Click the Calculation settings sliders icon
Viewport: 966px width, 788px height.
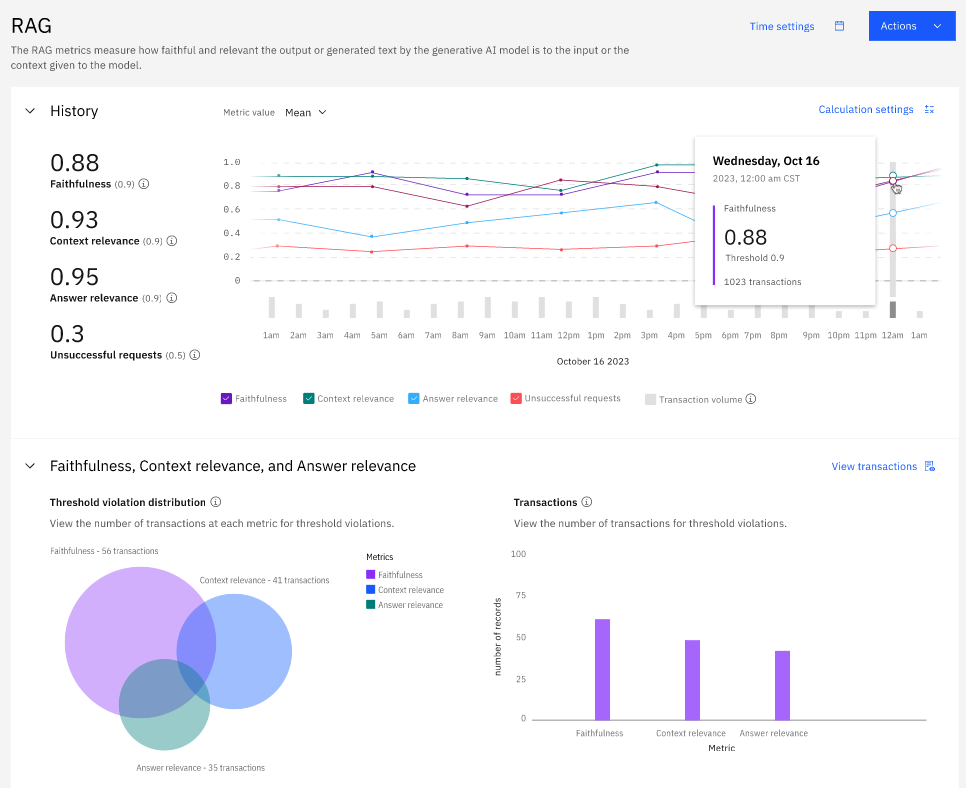pos(930,110)
